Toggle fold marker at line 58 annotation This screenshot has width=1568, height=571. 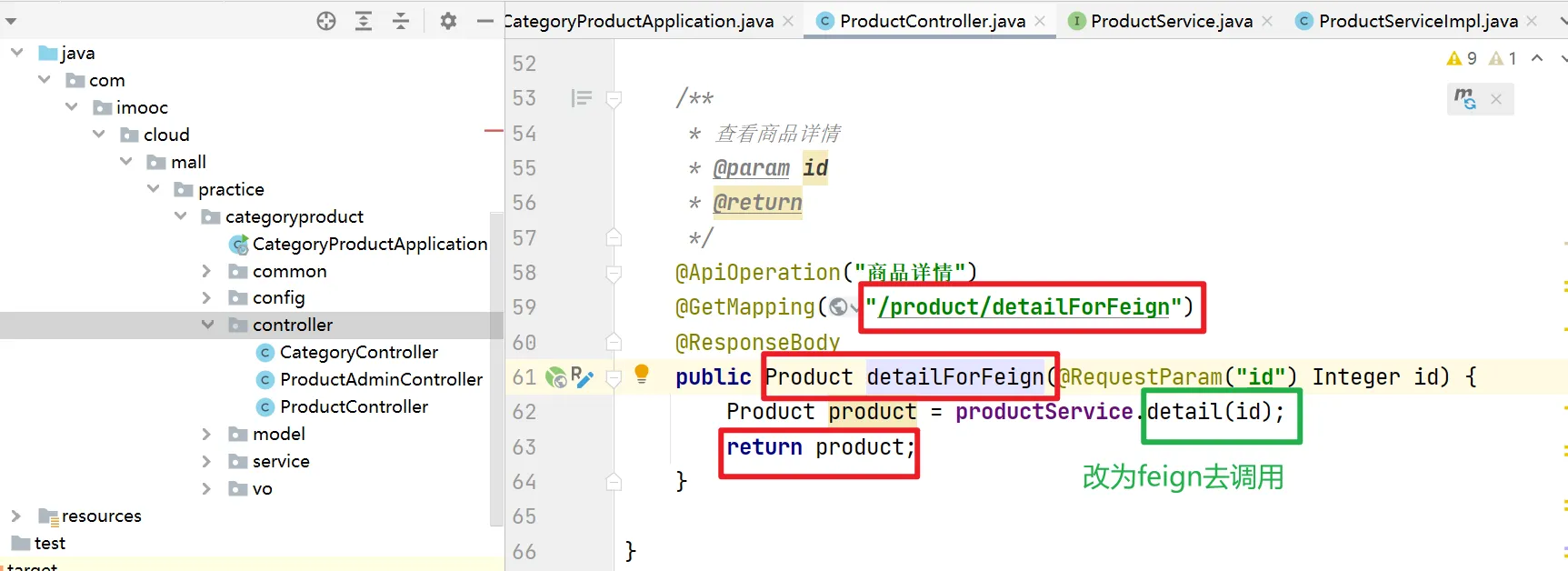coord(614,273)
